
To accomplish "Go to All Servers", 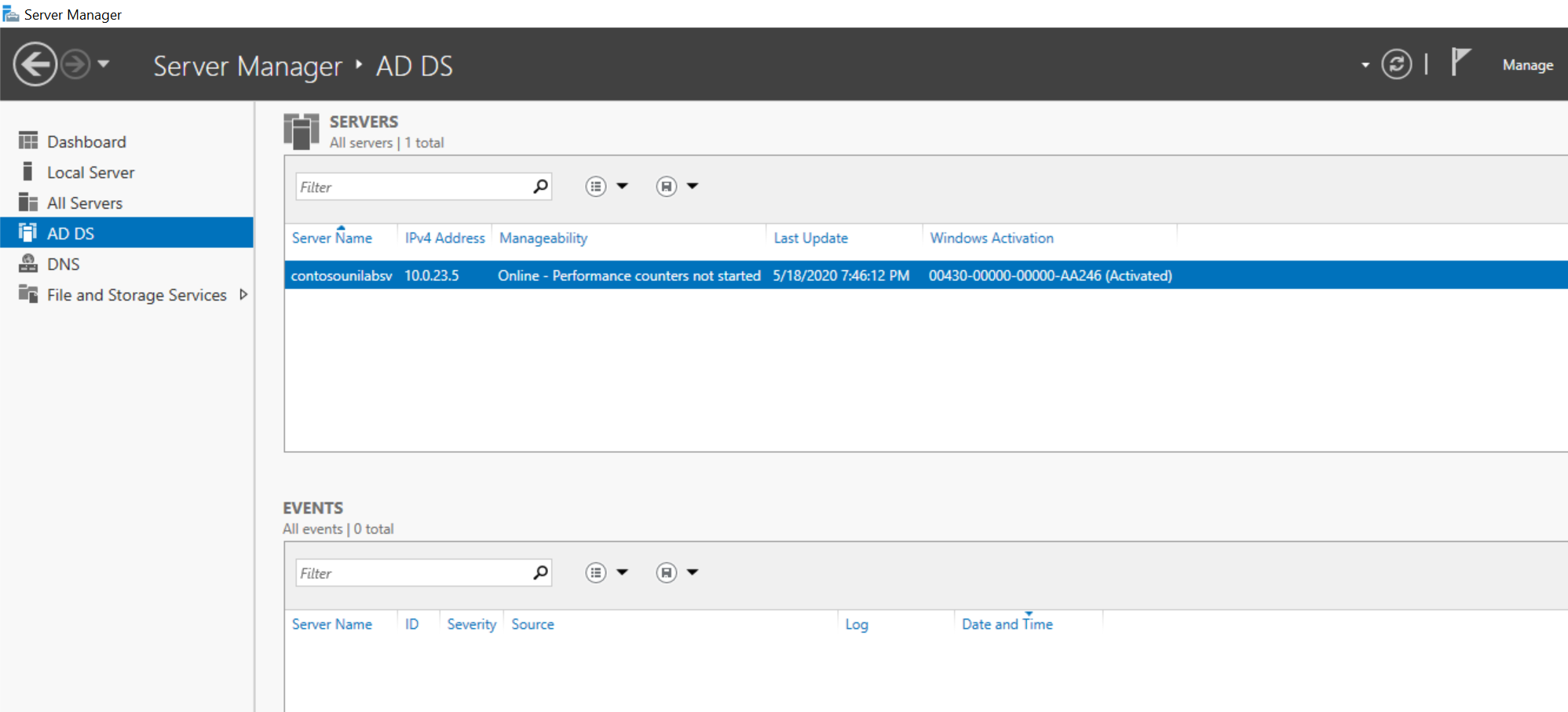I will pyautogui.click(x=85, y=203).
